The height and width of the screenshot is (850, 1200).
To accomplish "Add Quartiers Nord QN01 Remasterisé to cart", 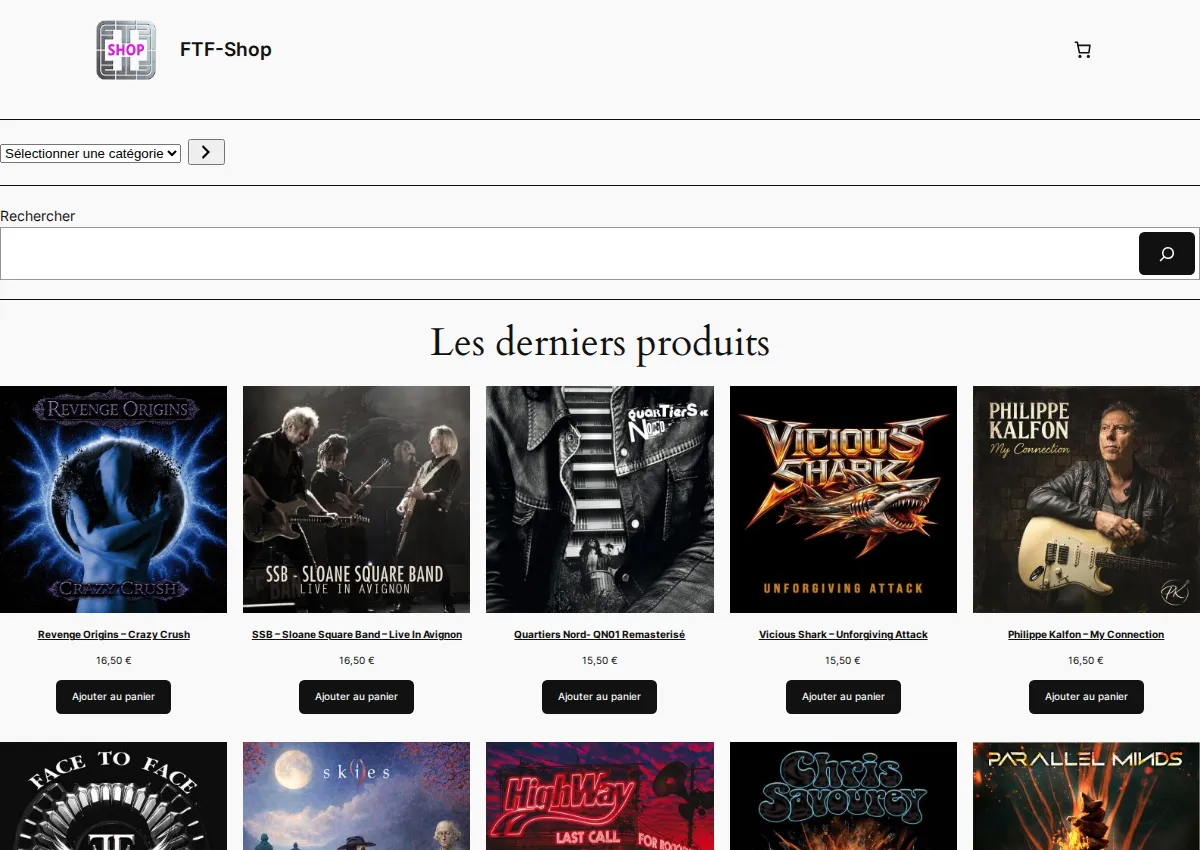I will coord(599,697).
